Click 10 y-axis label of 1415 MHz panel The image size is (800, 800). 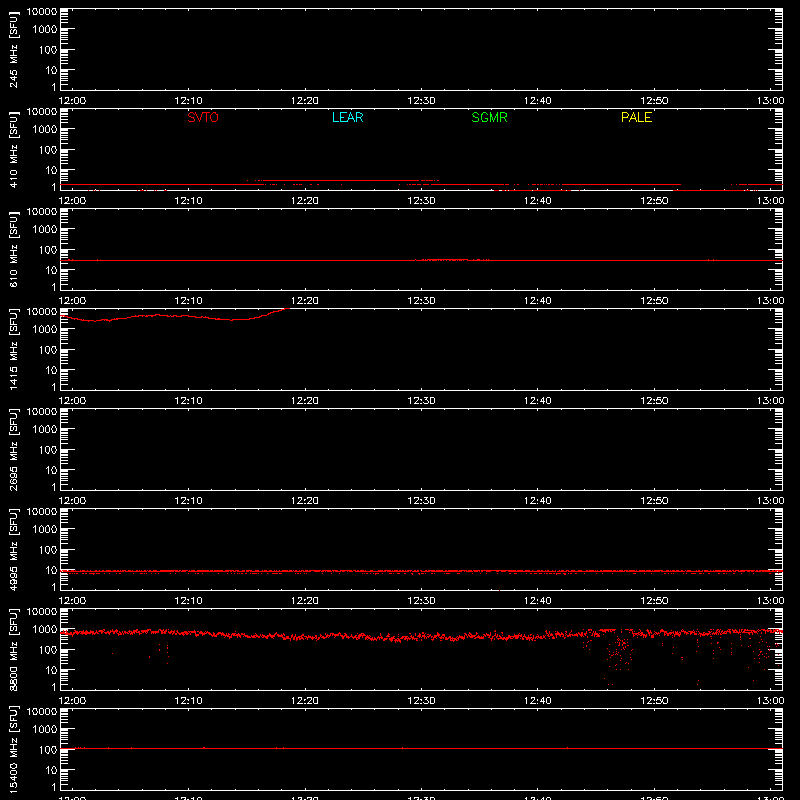point(51,370)
